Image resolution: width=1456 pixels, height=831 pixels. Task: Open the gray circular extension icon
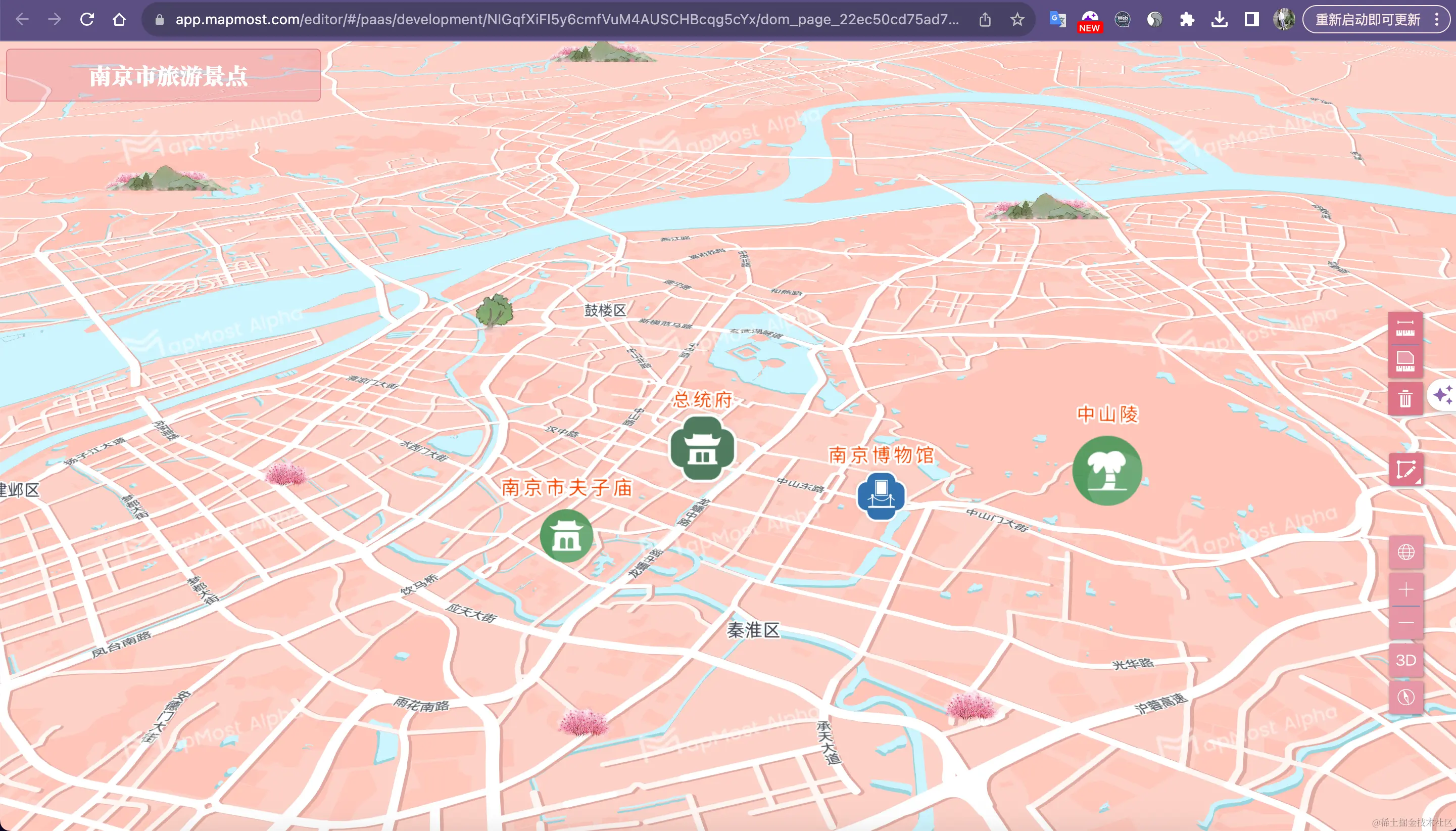point(1155,19)
